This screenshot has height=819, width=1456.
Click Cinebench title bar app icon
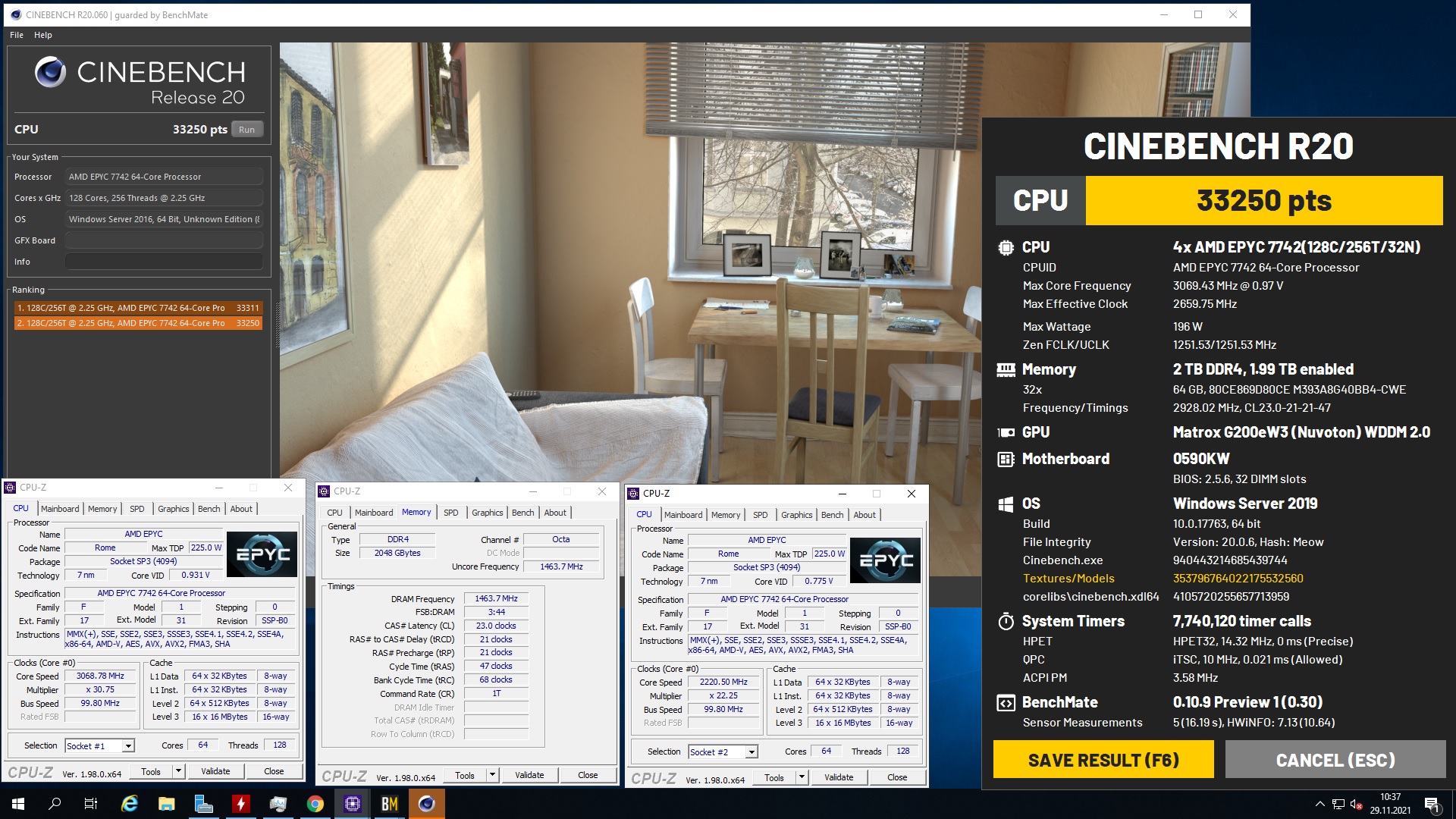pos(15,14)
